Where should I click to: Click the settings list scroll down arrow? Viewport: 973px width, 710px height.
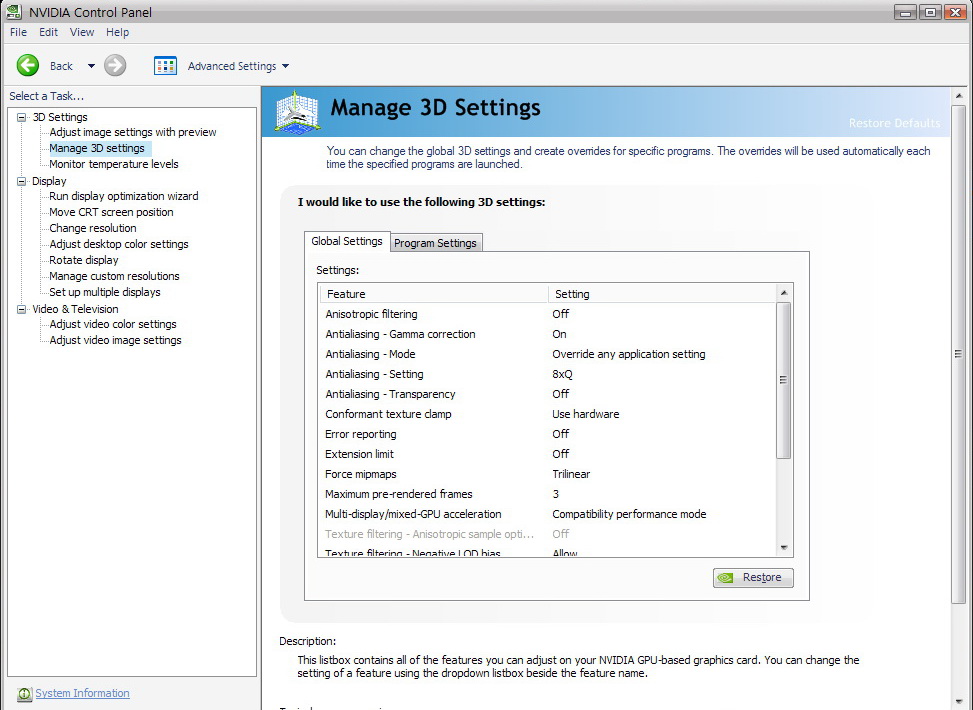(784, 547)
